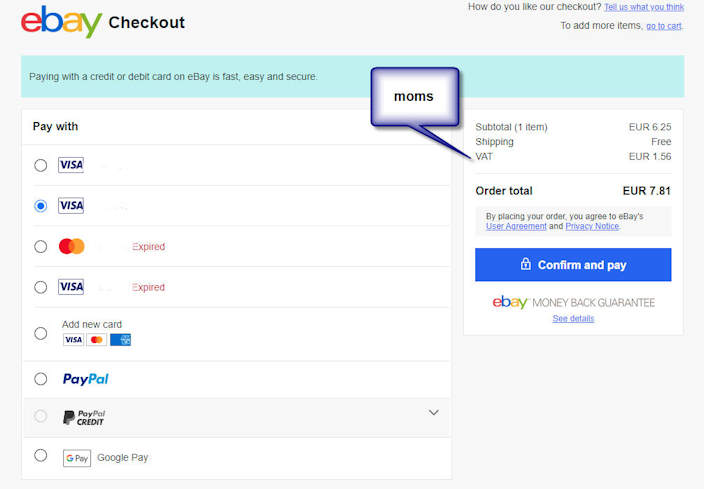Click the Visa icon on the expired Visa card
The width and height of the screenshot is (704, 489).
pyautogui.click(x=71, y=286)
